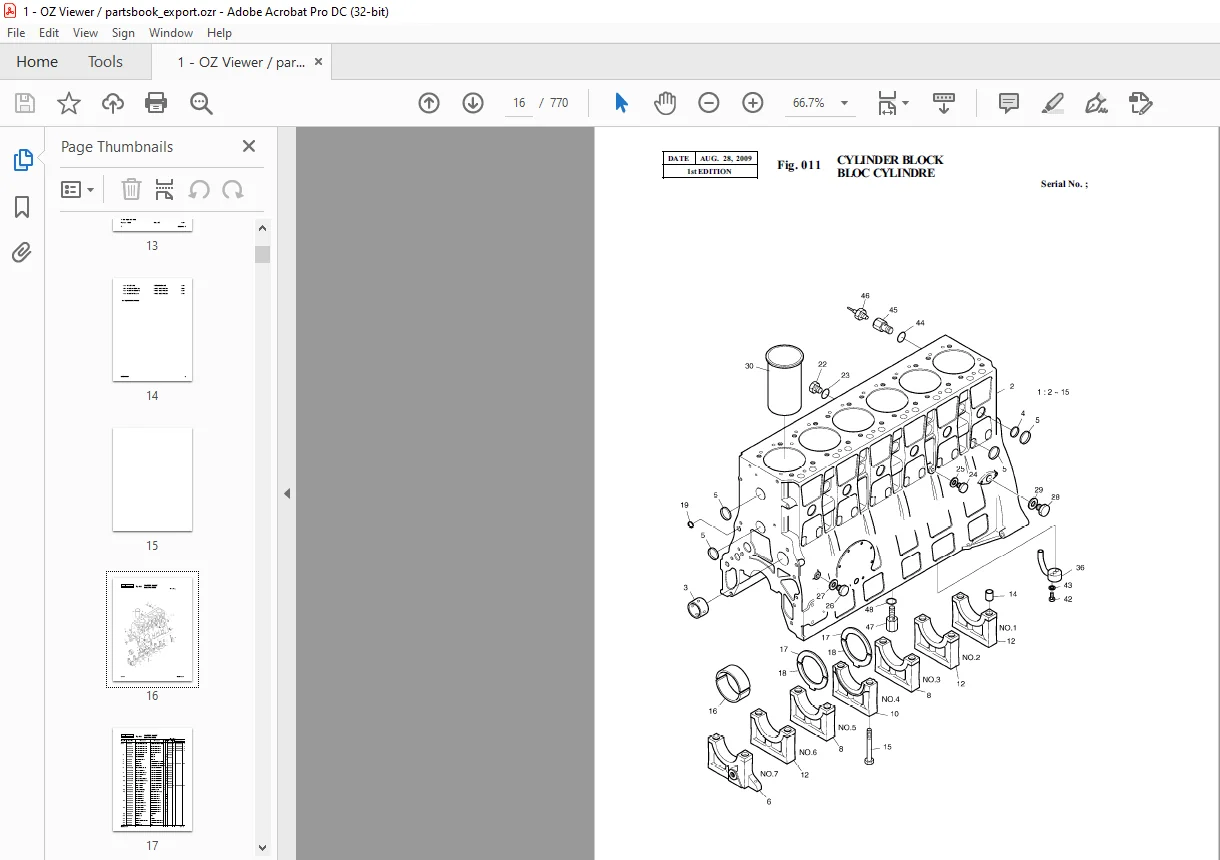
Task: Open Page Thumbnails sidebar icon
Action: [22, 160]
